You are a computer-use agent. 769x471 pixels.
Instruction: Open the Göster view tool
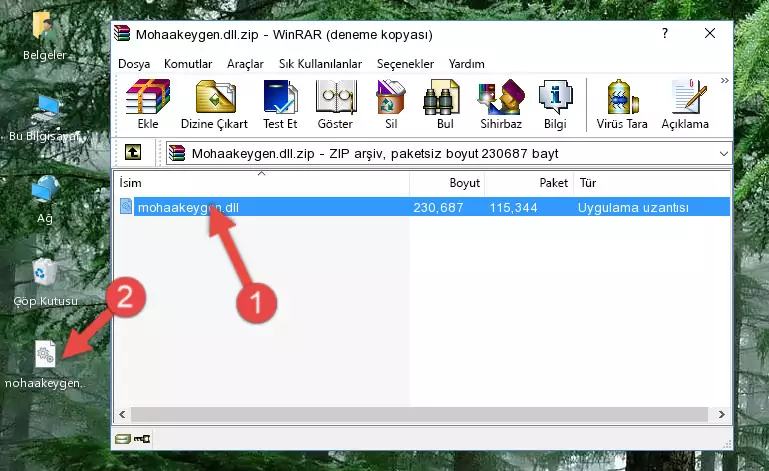(x=335, y=104)
